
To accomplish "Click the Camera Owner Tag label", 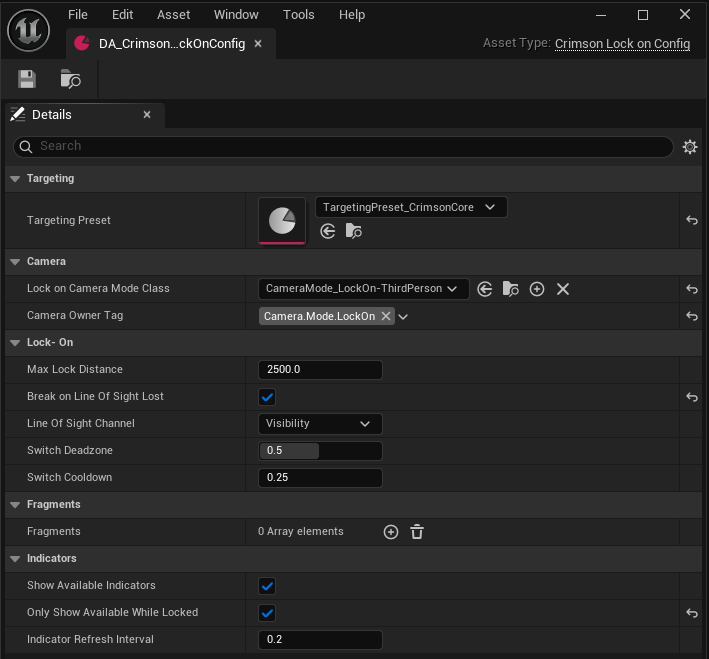I will coord(75,315).
